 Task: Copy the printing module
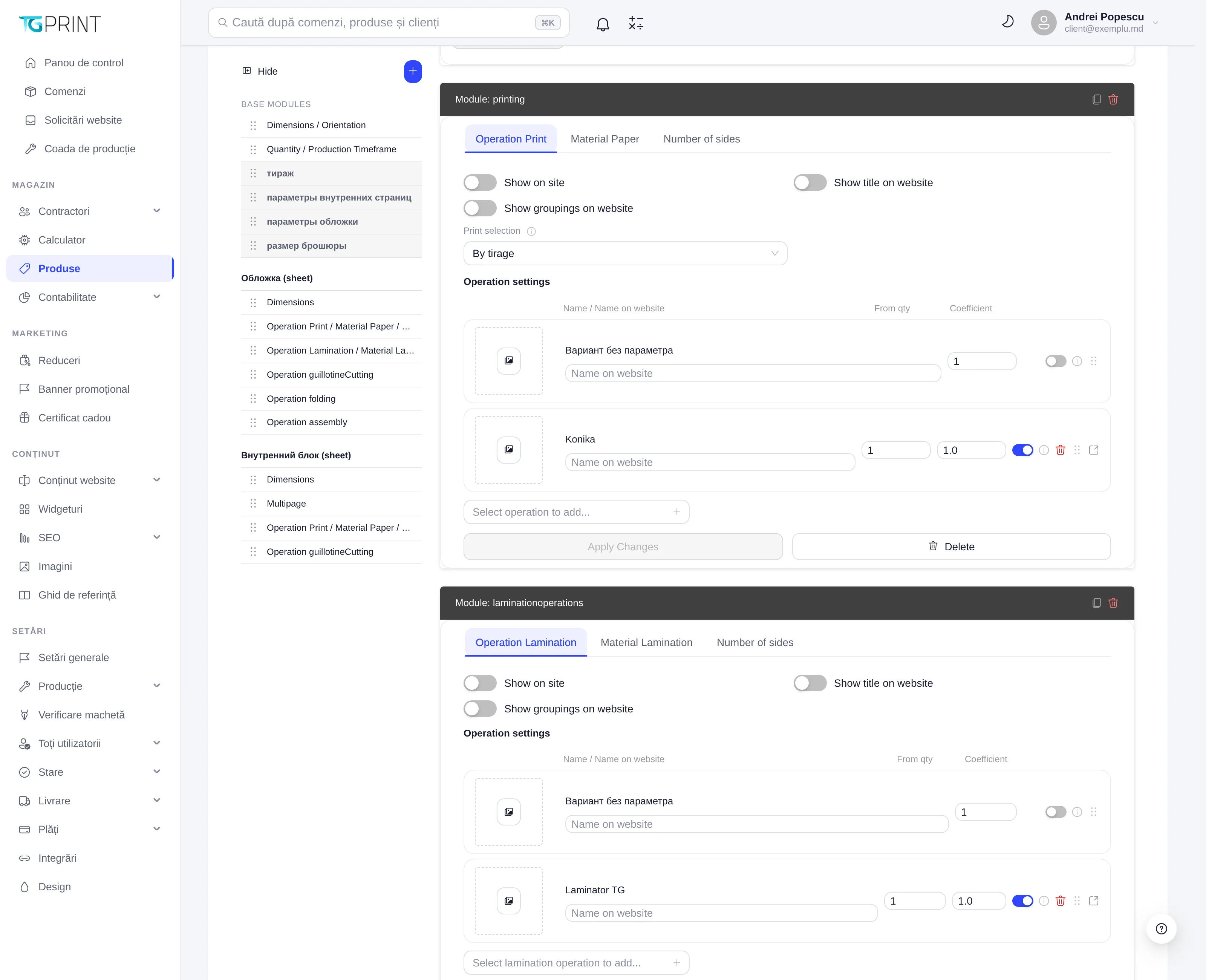(x=1096, y=100)
